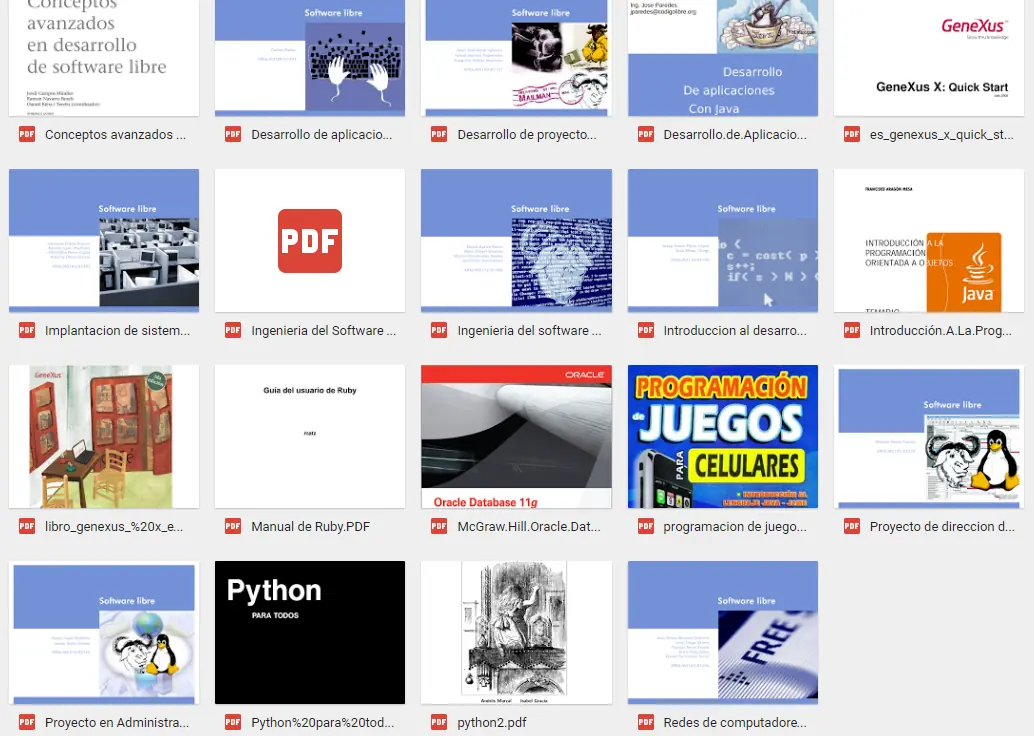Click the PDF icon beside es_genexus_x_quick_st...
Viewport: 1034px width, 736px height.
852,135
